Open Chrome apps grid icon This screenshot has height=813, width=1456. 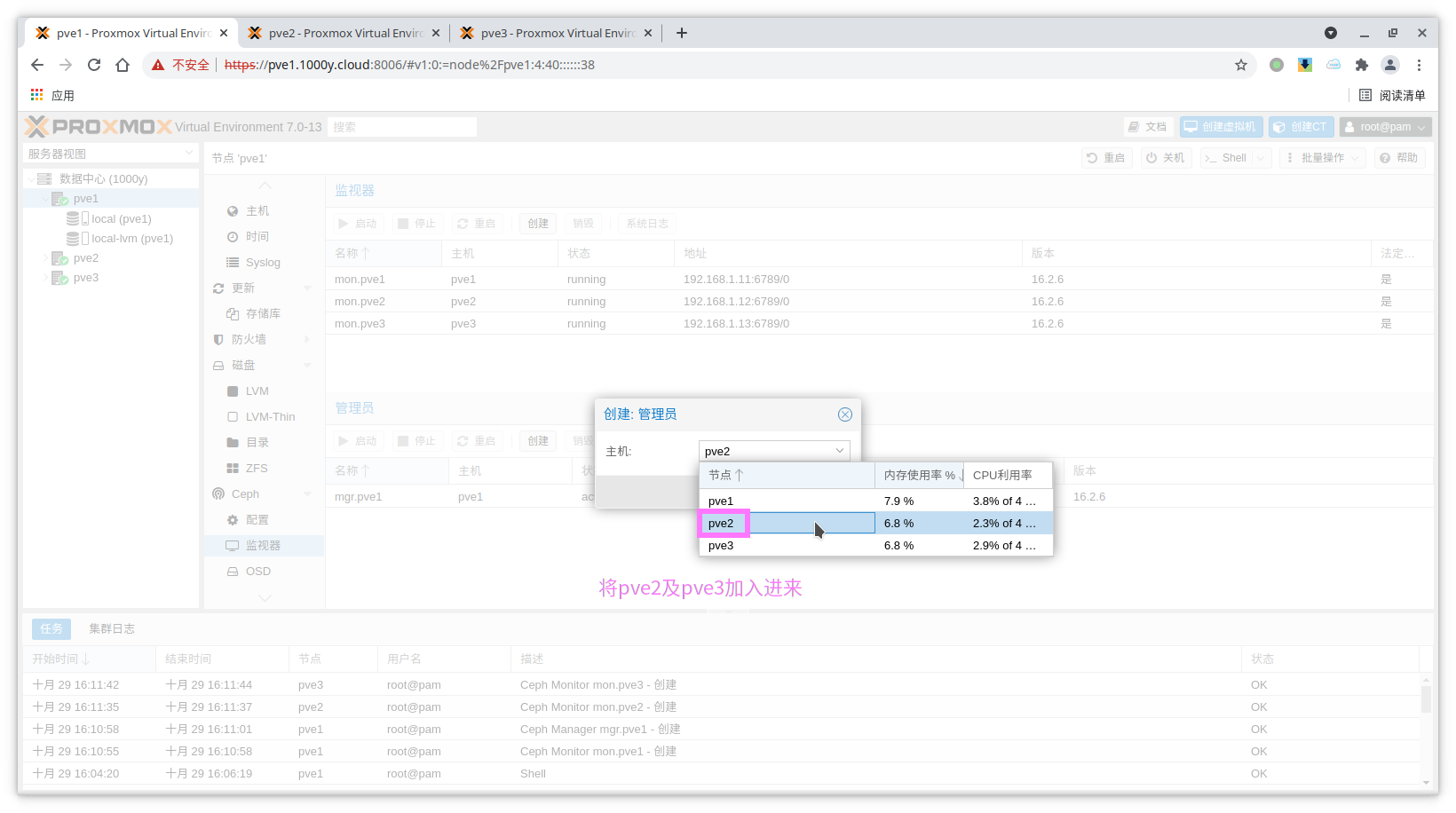click(37, 95)
